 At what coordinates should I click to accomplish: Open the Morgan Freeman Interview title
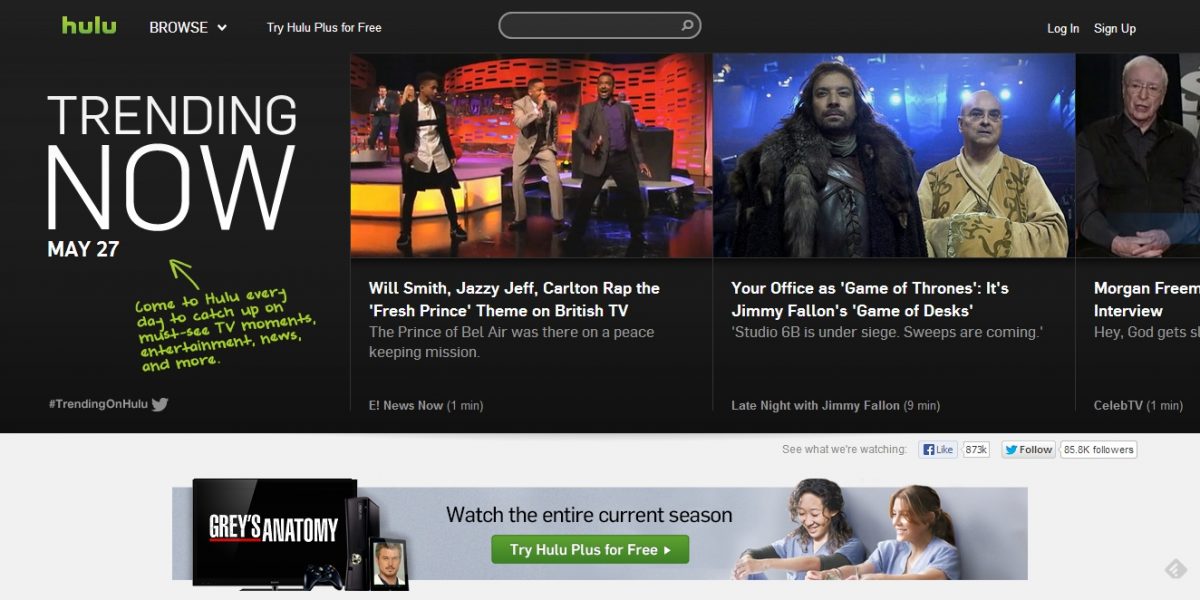(1146, 299)
